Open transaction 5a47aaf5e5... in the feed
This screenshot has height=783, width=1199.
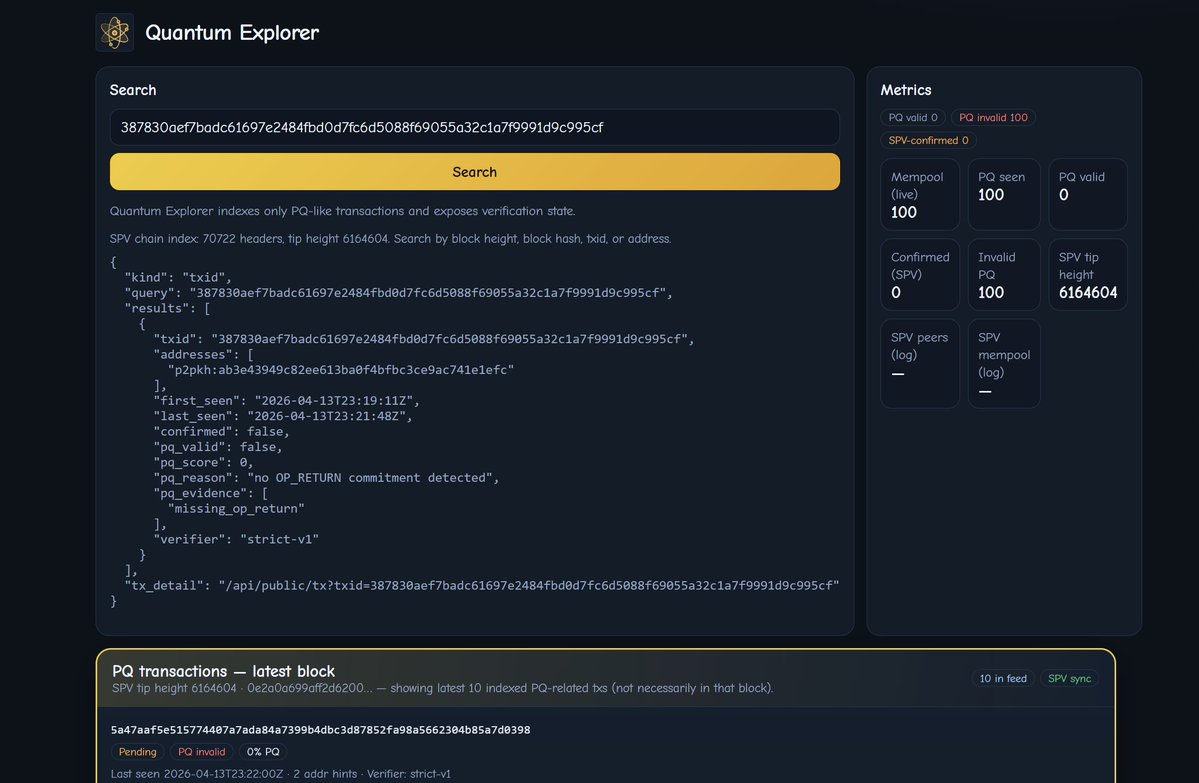pos(320,730)
